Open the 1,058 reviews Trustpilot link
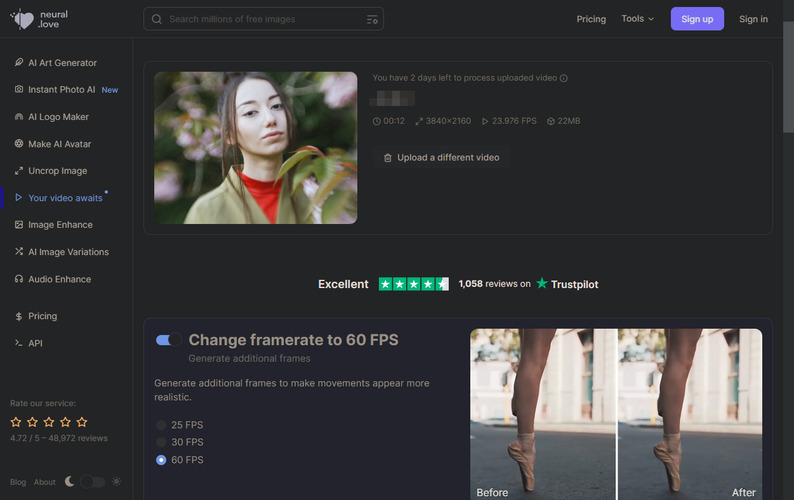The width and height of the screenshot is (794, 500). click(x=494, y=284)
